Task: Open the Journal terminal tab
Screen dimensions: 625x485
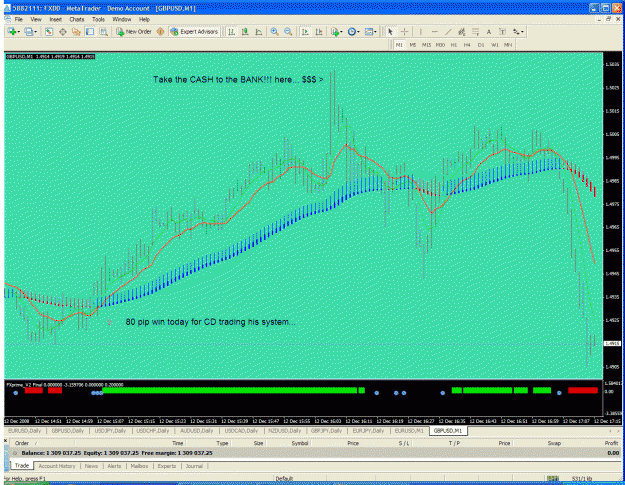Action: [x=194, y=466]
